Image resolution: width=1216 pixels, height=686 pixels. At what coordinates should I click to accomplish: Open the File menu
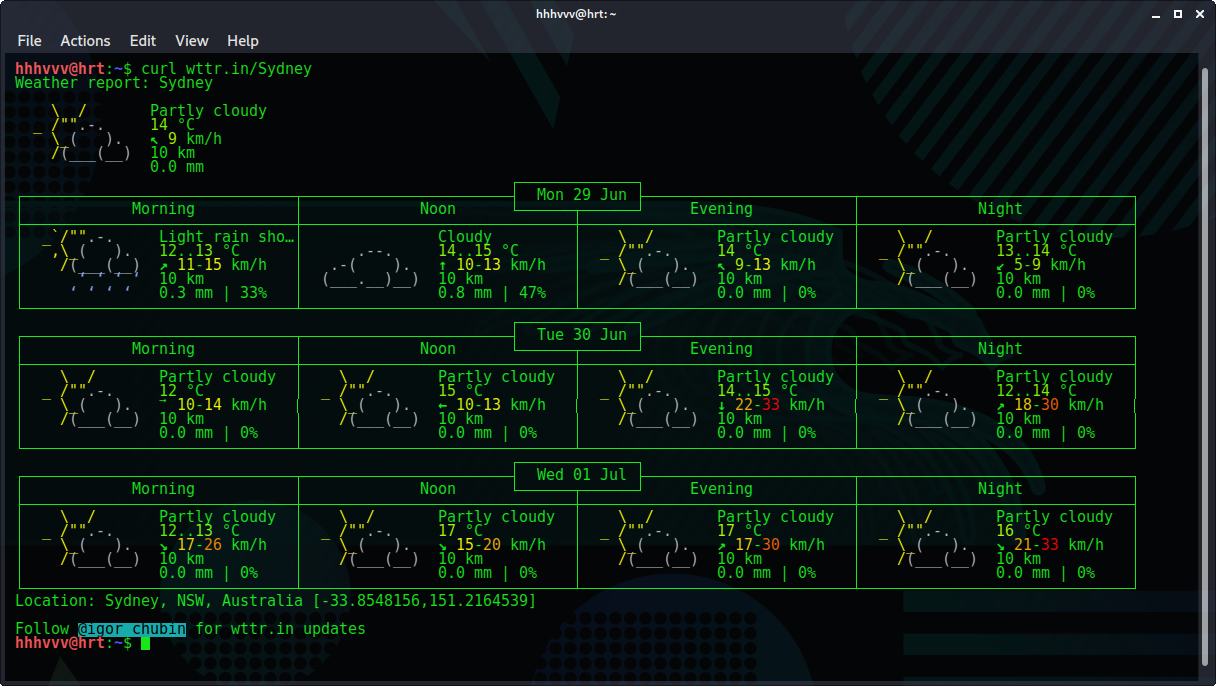tap(30, 41)
